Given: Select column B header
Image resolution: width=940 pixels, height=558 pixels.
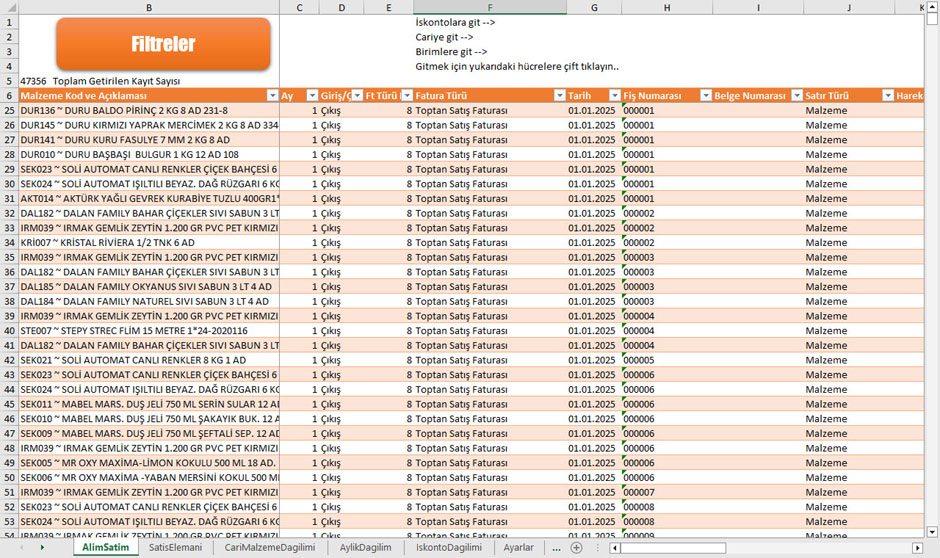Looking at the screenshot, I should click(149, 7).
